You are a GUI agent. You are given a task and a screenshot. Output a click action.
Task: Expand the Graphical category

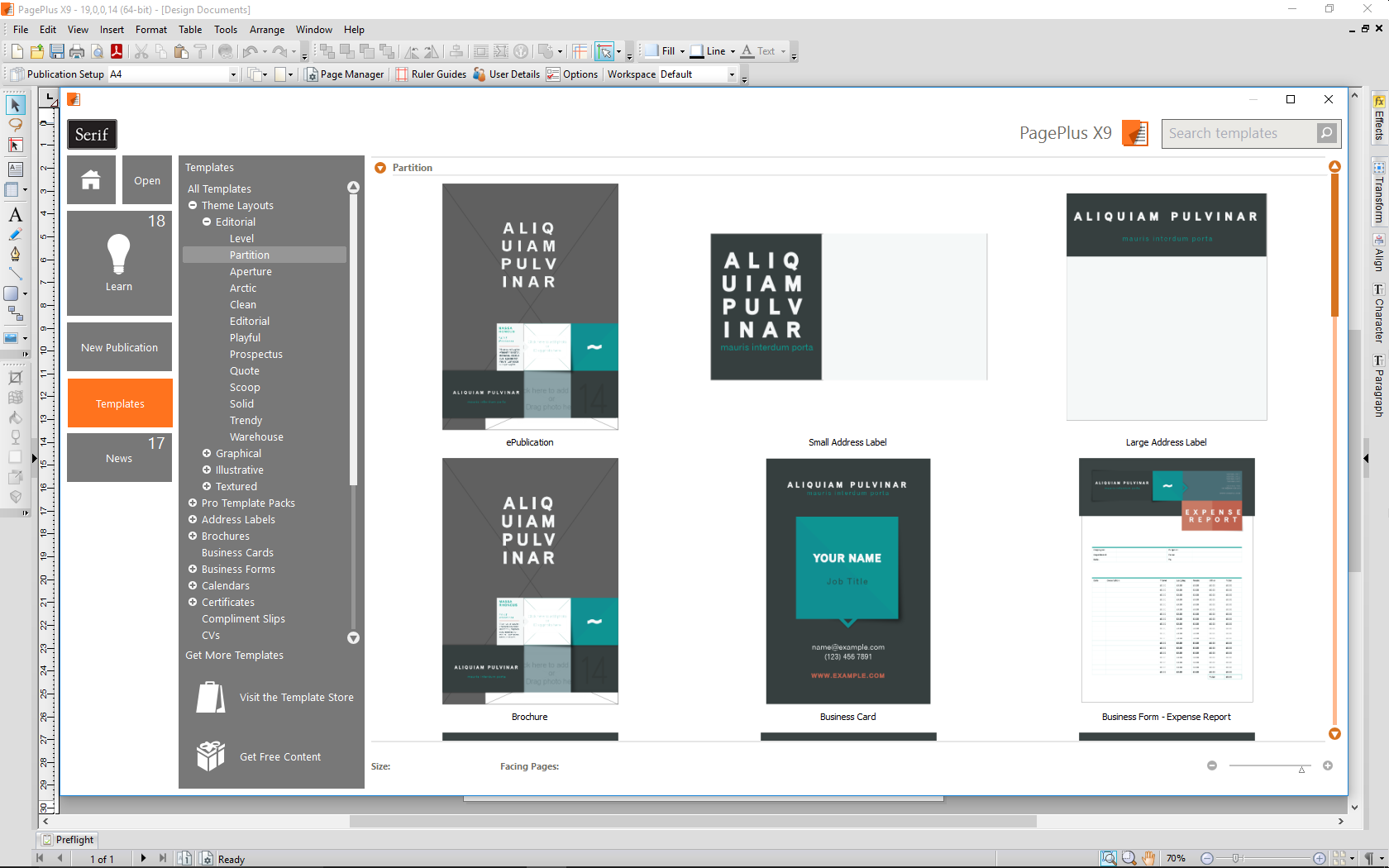pos(207,454)
